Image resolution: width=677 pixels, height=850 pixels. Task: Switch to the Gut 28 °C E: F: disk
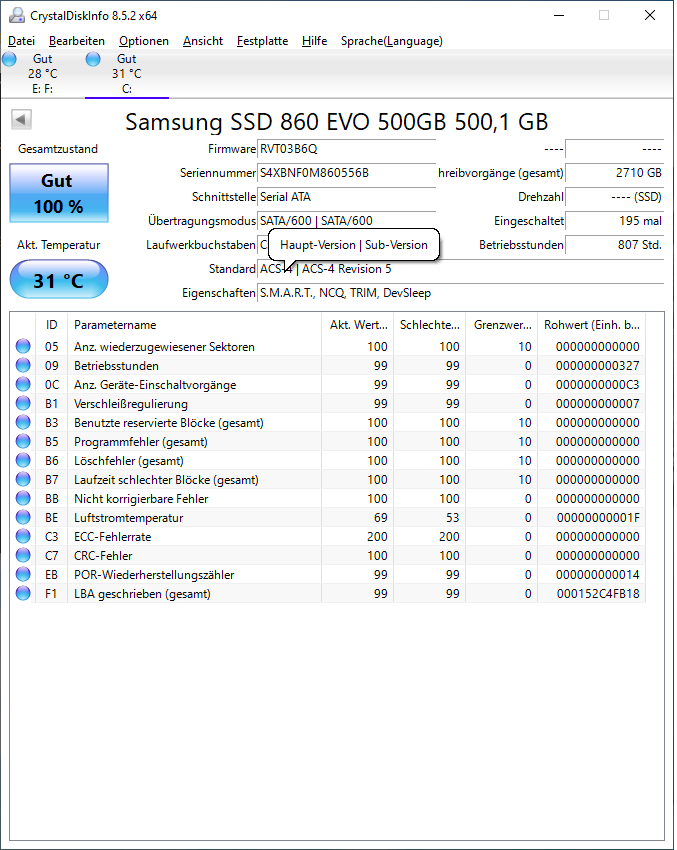coord(43,74)
